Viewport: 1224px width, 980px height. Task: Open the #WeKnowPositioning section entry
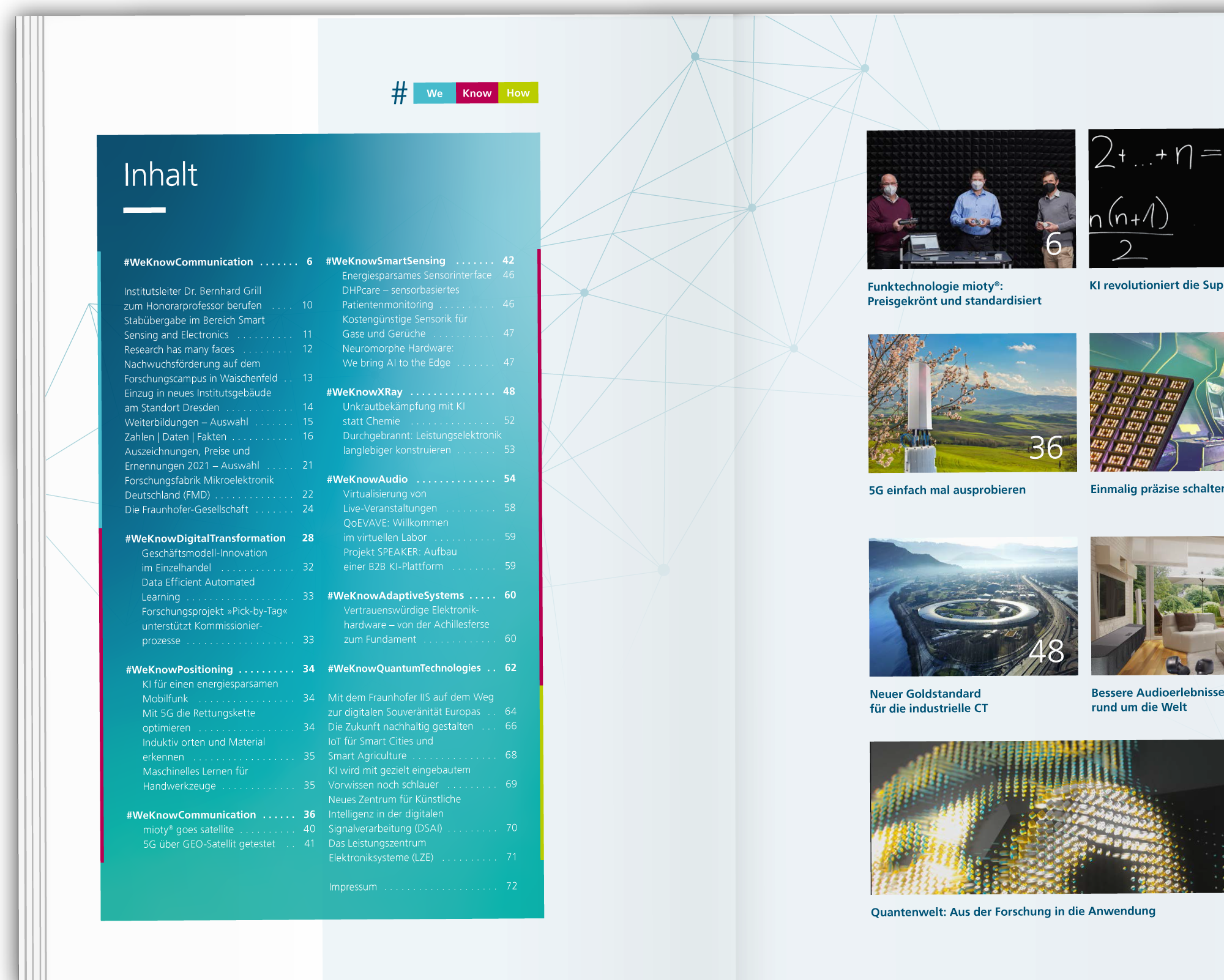click(179, 669)
